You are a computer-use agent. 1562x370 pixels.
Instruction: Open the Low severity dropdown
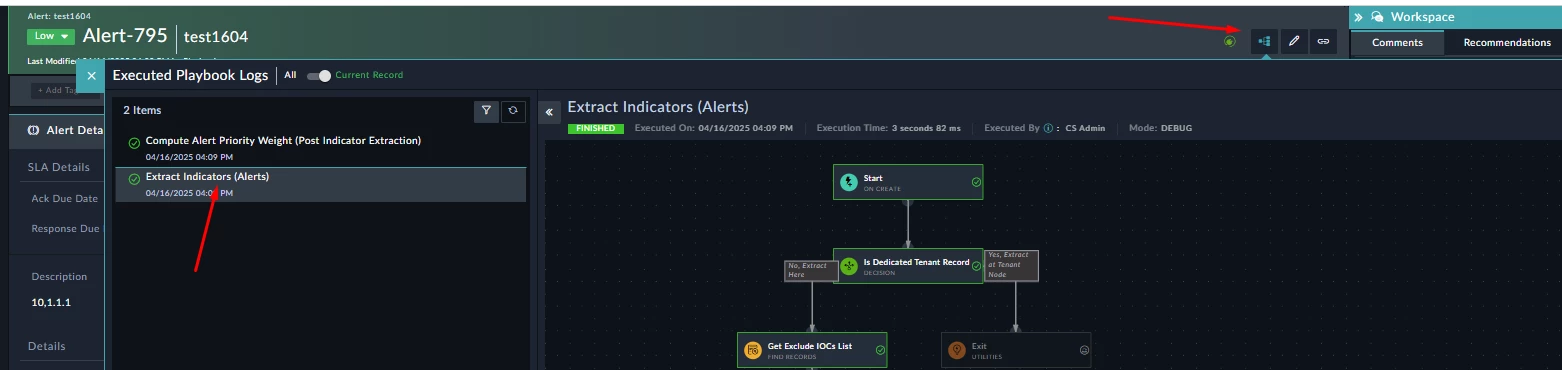coord(52,36)
